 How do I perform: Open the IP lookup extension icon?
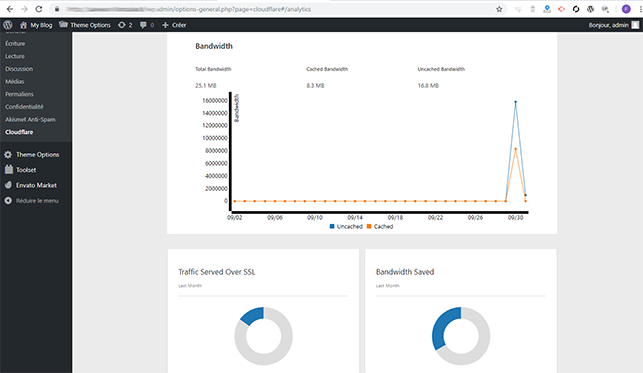pos(605,9)
